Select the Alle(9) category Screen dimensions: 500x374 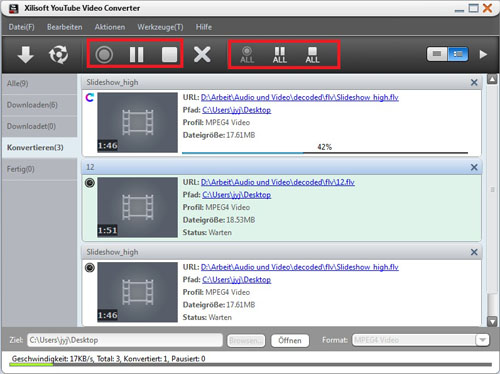(39, 83)
